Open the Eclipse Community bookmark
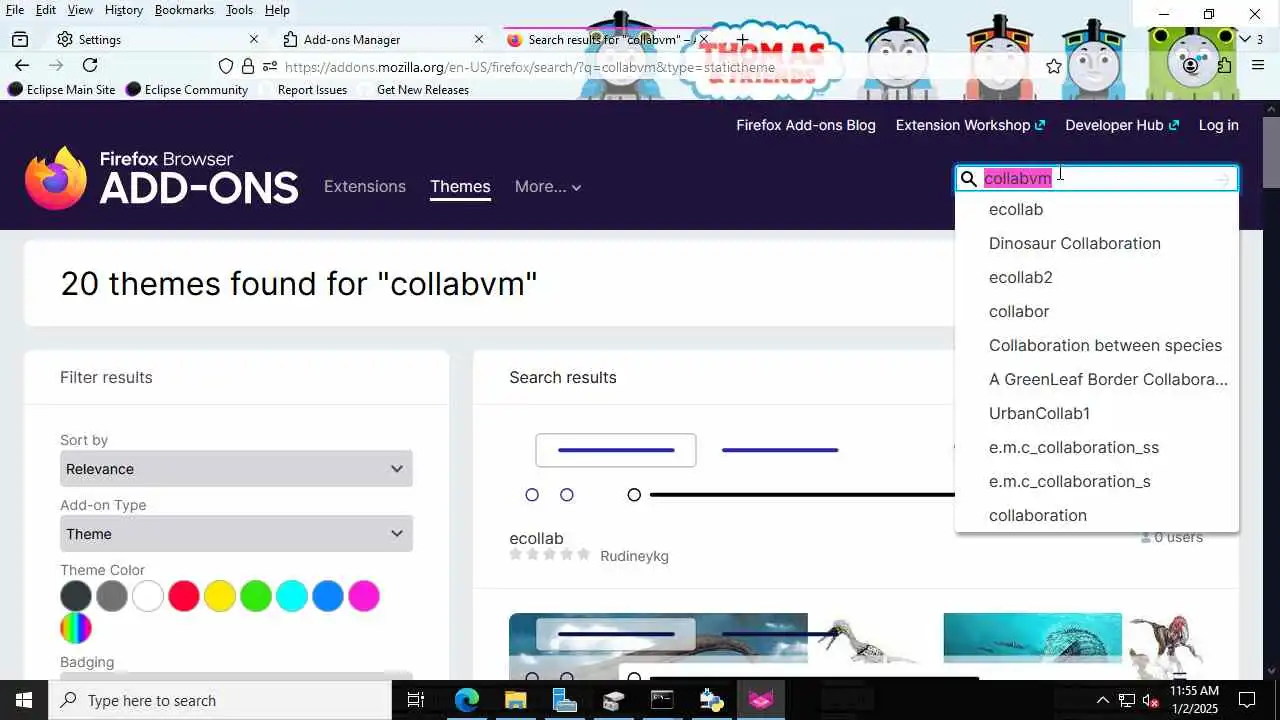1280x720 pixels. (x=186, y=89)
